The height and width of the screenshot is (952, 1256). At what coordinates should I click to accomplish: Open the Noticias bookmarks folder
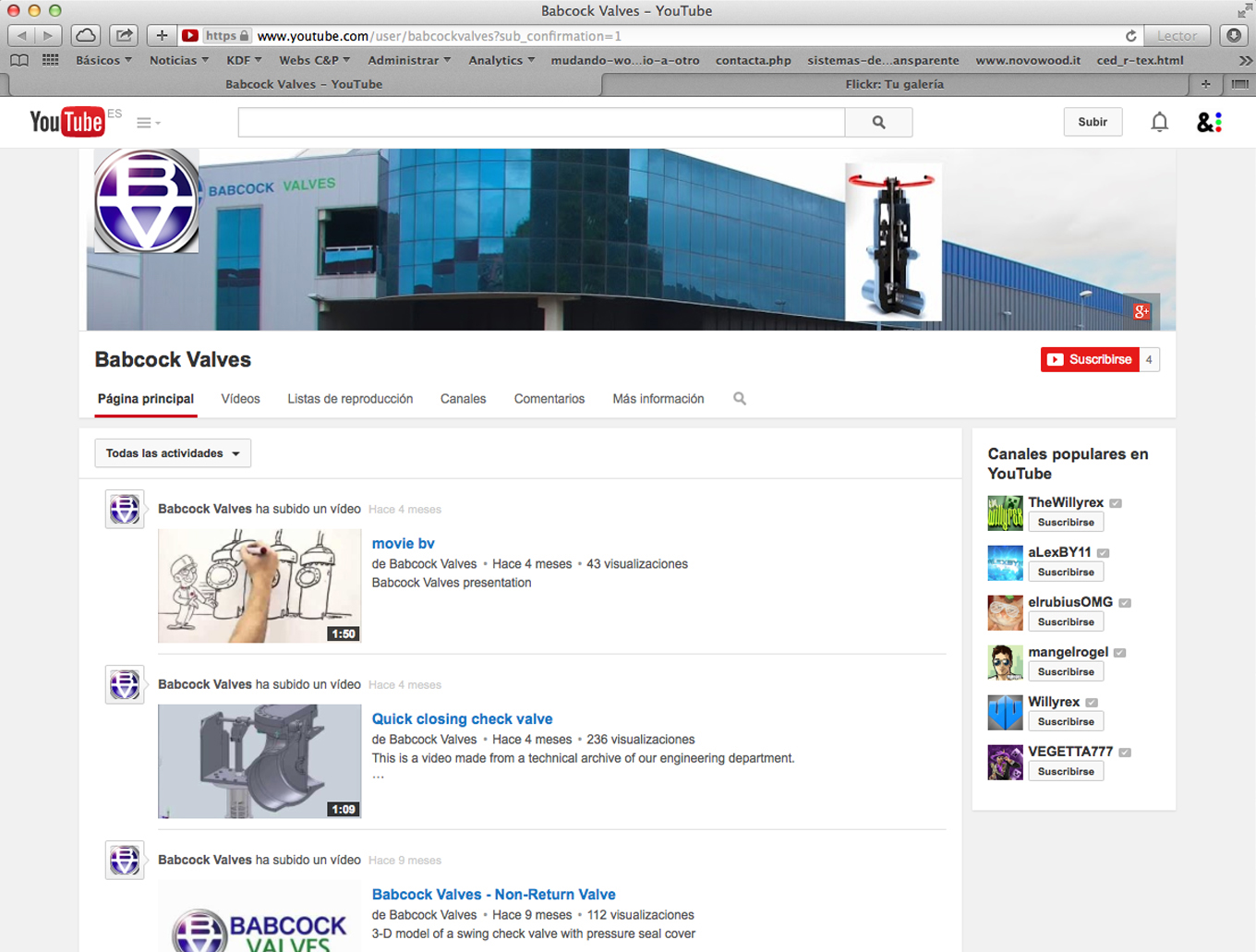point(179,60)
